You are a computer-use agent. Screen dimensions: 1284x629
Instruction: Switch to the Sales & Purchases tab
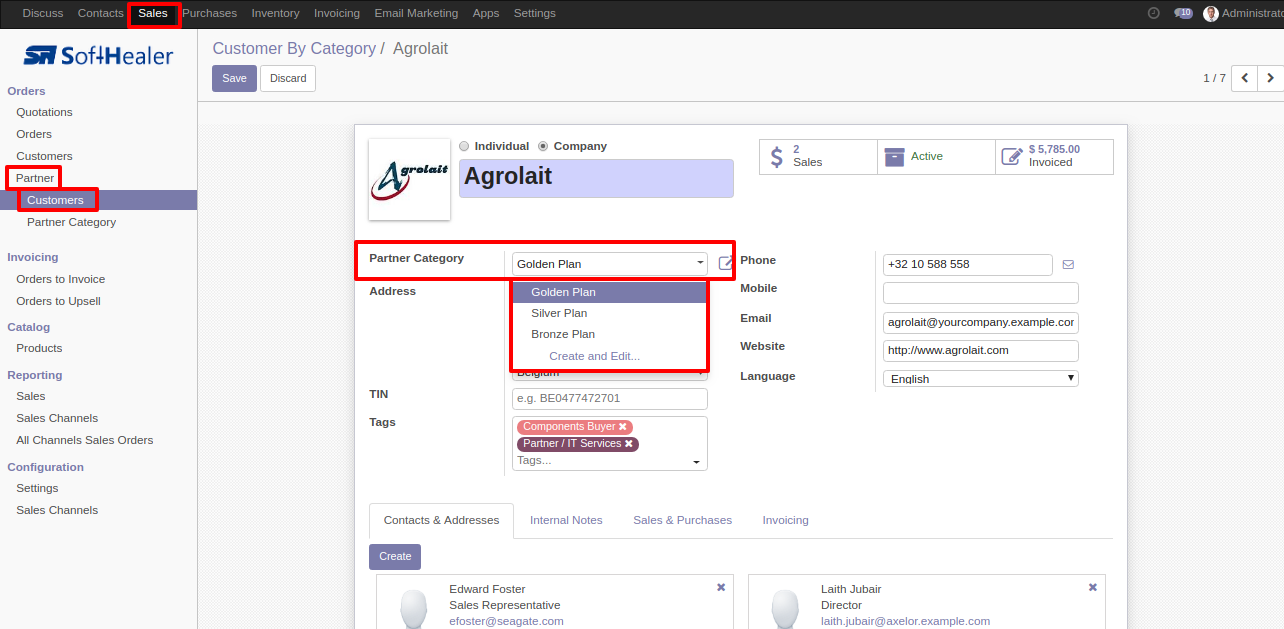pyautogui.click(x=682, y=521)
